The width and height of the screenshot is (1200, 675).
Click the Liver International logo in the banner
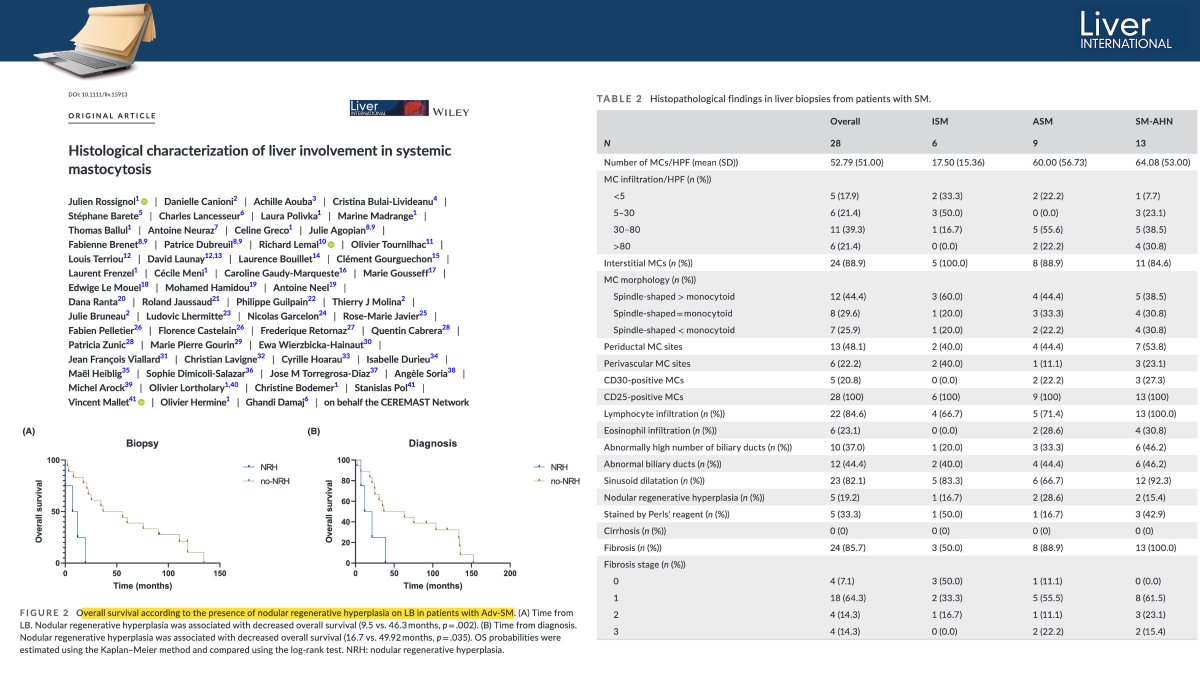coord(1125,31)
